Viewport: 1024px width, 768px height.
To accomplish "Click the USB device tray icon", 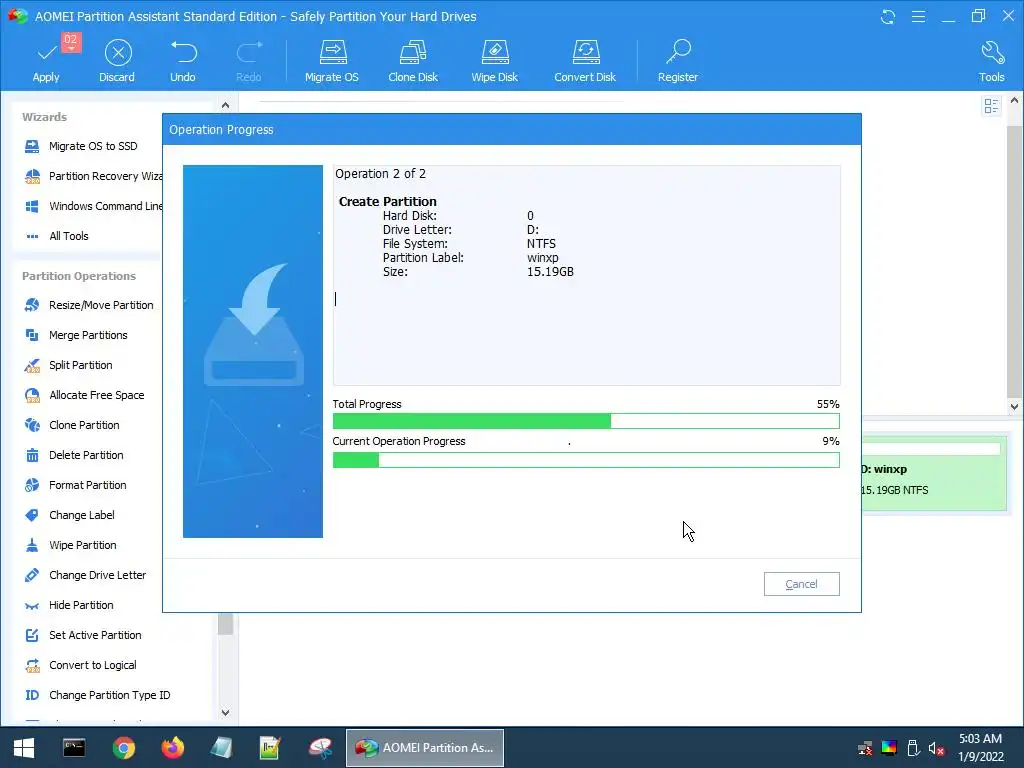I will (x=913, y=748).
